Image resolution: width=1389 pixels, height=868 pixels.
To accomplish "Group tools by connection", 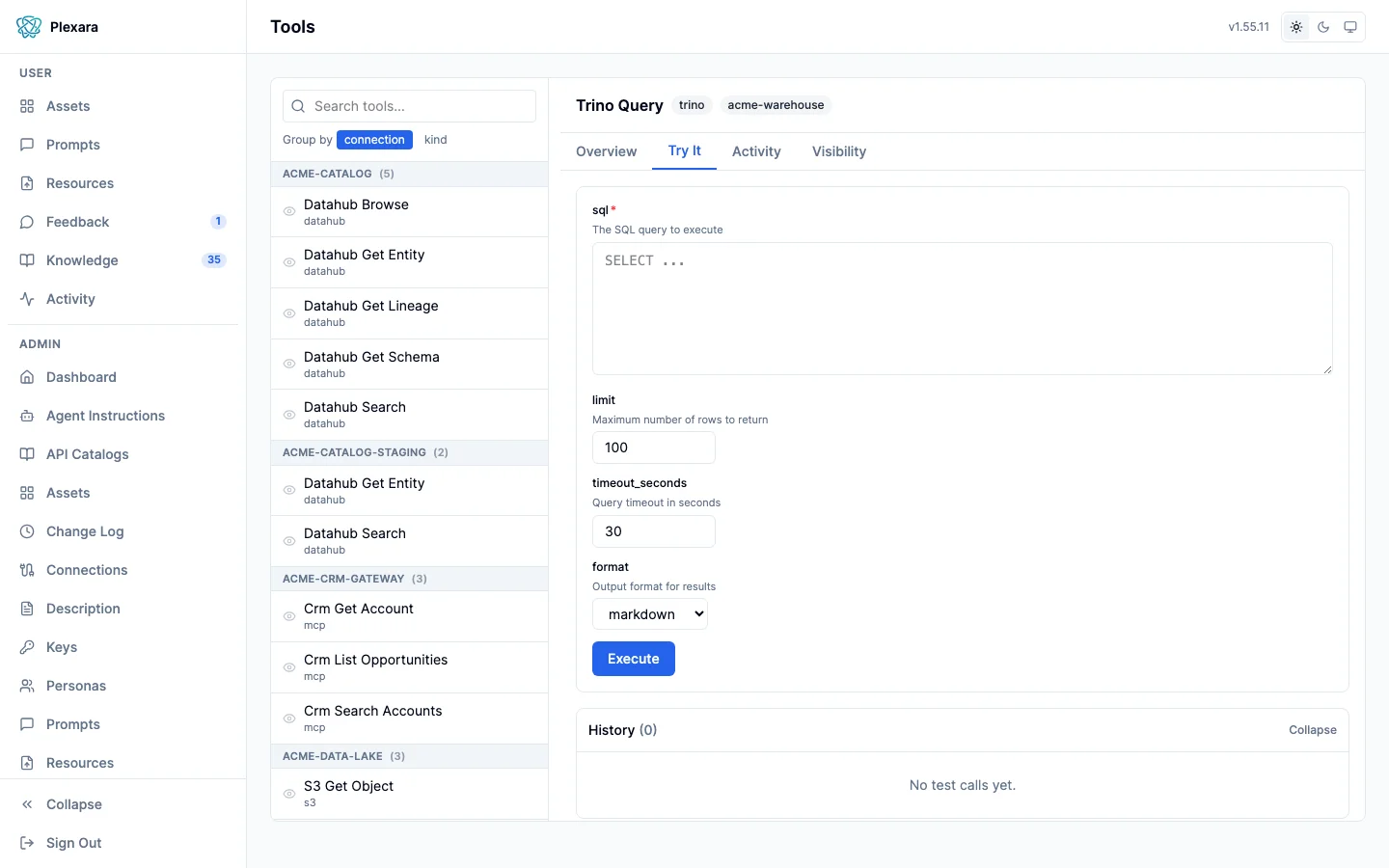I will [x=374, y=140].
